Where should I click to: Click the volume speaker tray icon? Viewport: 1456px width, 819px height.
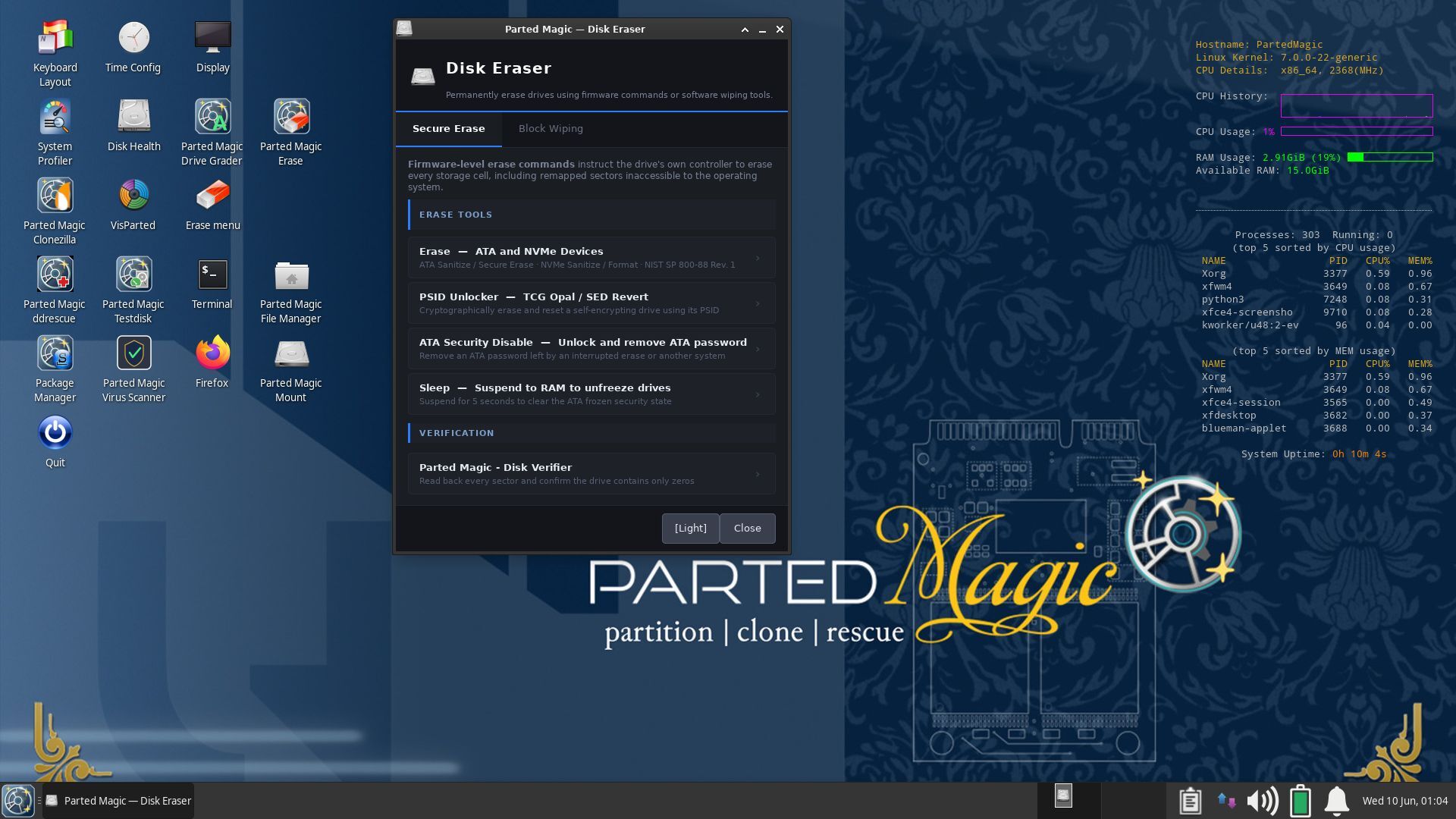pos(1262,801)
